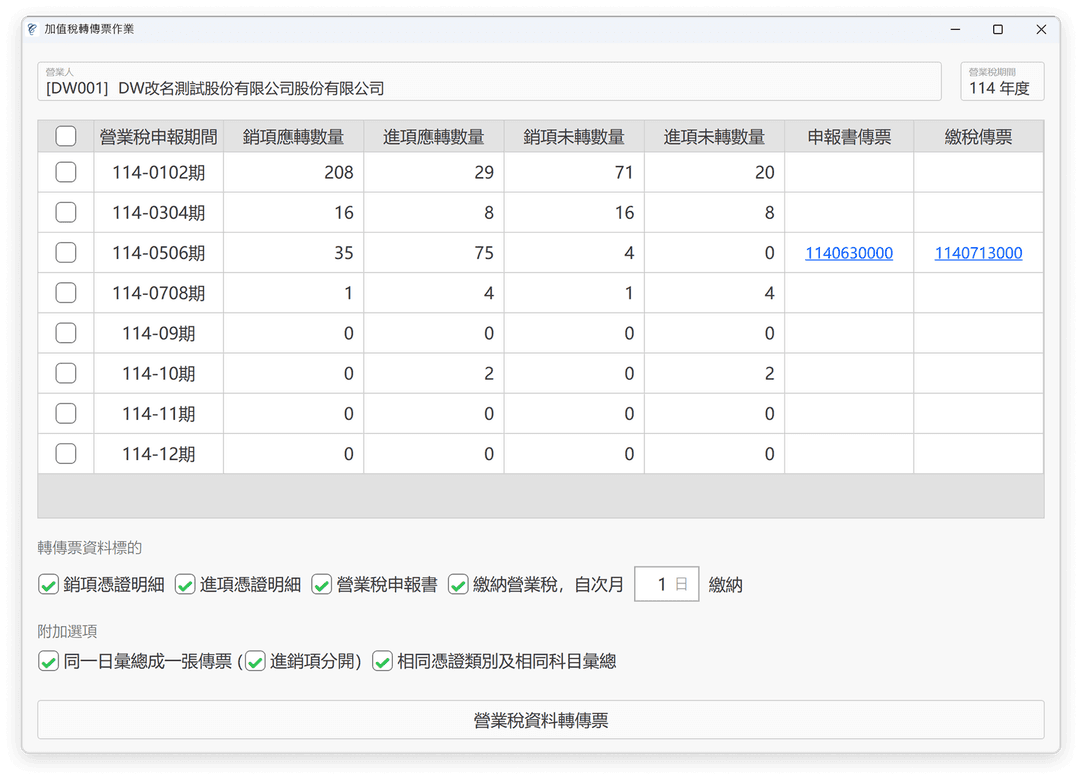Check the checkbox for period 114-09期

click(x=66, y=332)
